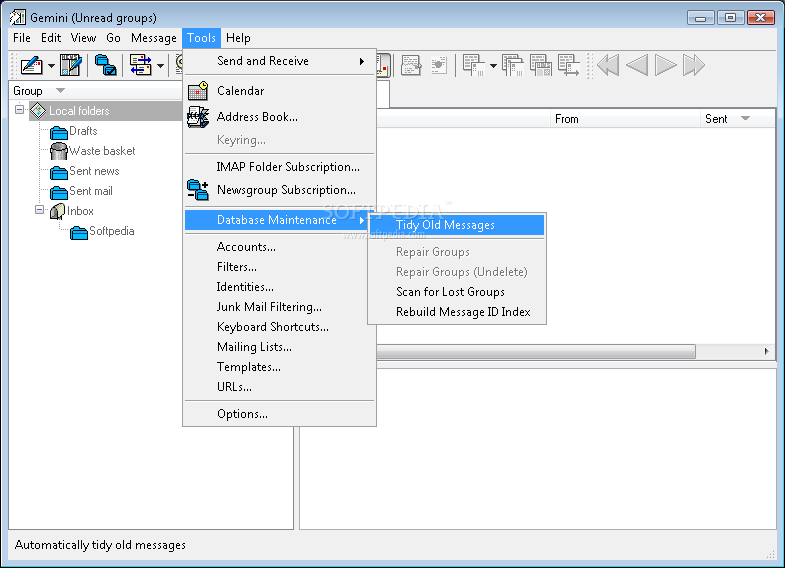The image size is (785, 568).
Task: Expand the Send and Receive submenu
Action: (280, 62)
